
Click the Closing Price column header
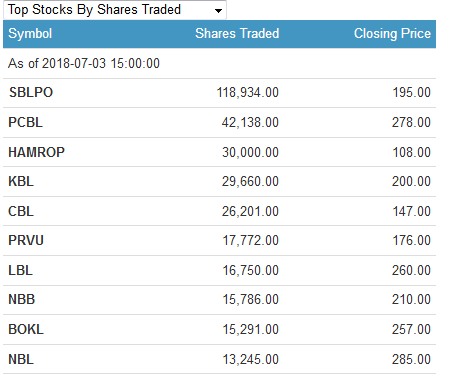click(392, 34)
